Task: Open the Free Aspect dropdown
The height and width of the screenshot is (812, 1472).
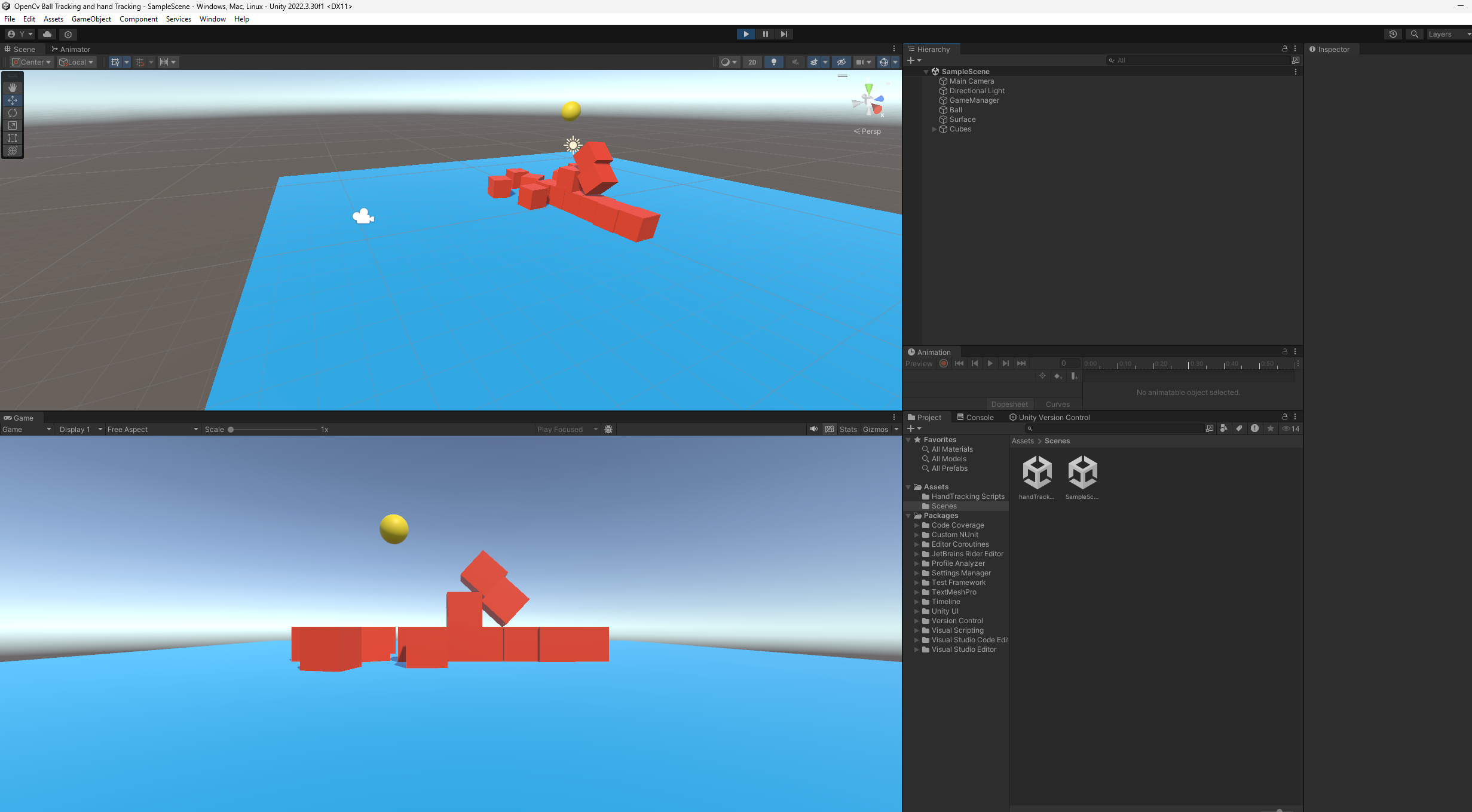Action: (x=152, y=429)
